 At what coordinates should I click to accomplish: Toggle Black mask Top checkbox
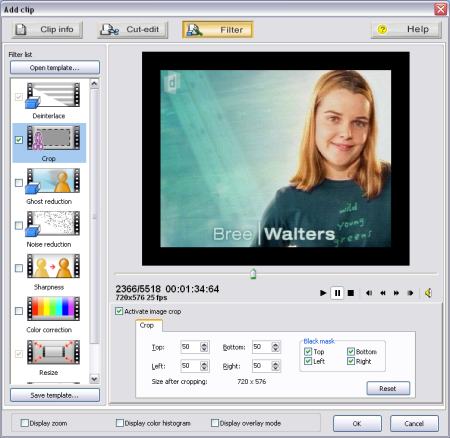point(308,352)
